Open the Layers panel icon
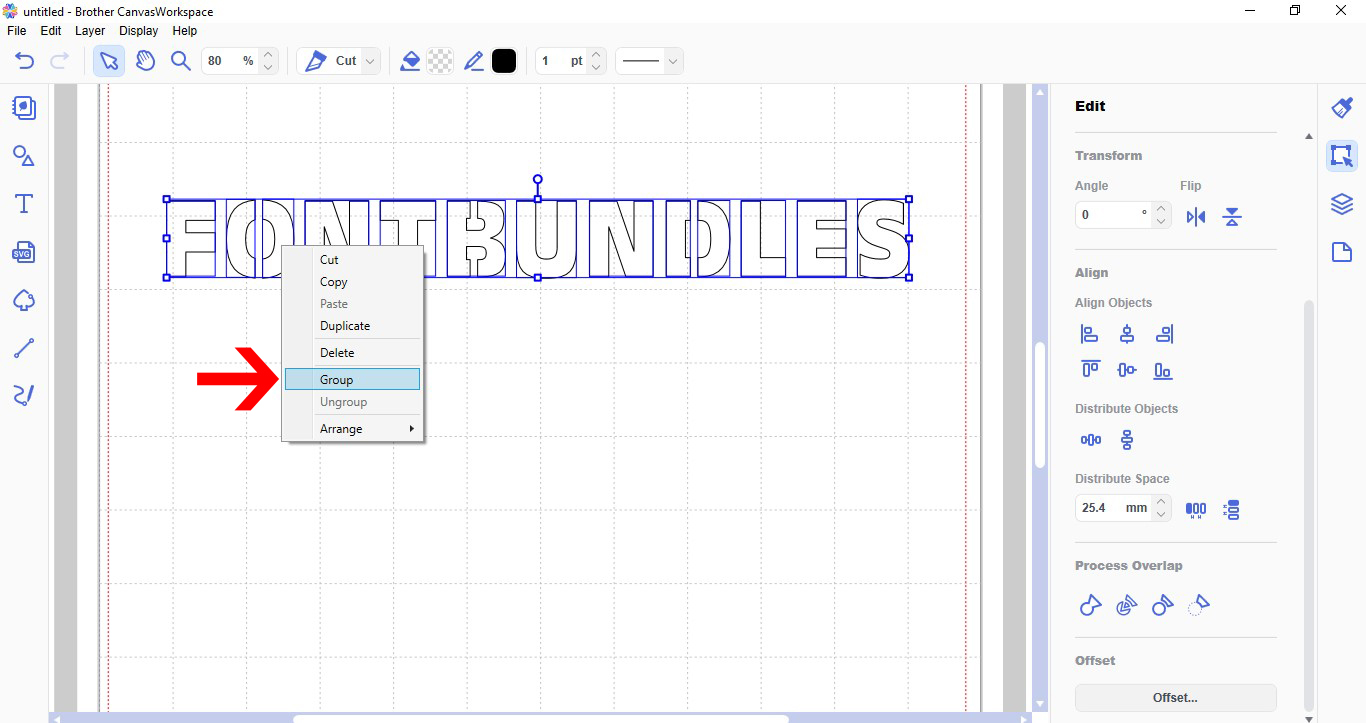Screen dimensions: 1366x723 1342,204
